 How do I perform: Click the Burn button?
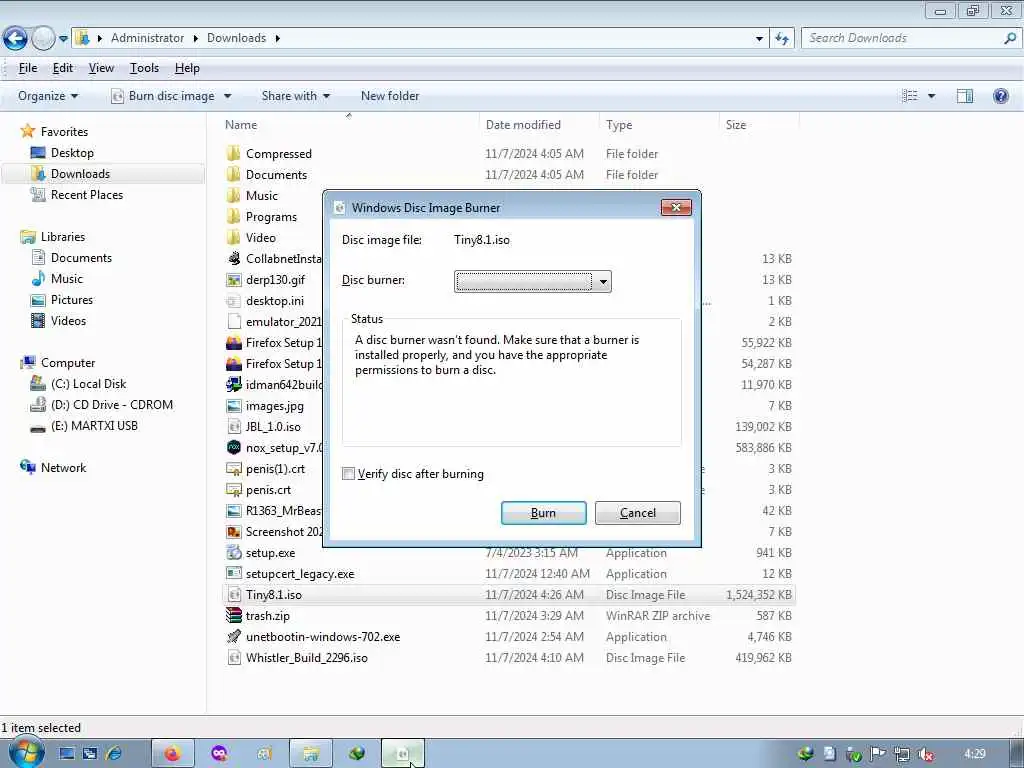[x=543, y=513]
